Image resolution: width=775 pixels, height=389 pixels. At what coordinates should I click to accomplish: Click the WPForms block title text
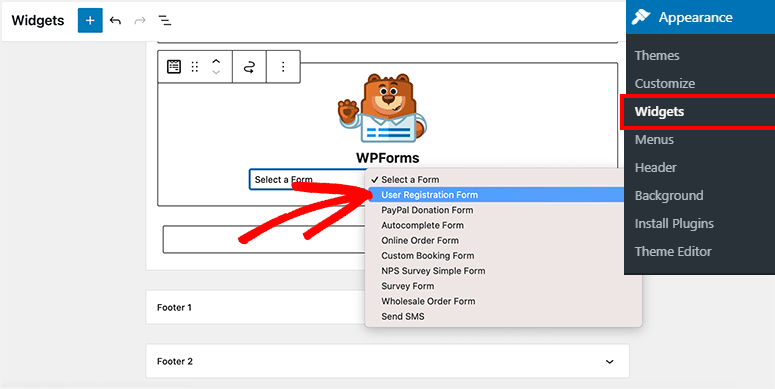[388, 158]
